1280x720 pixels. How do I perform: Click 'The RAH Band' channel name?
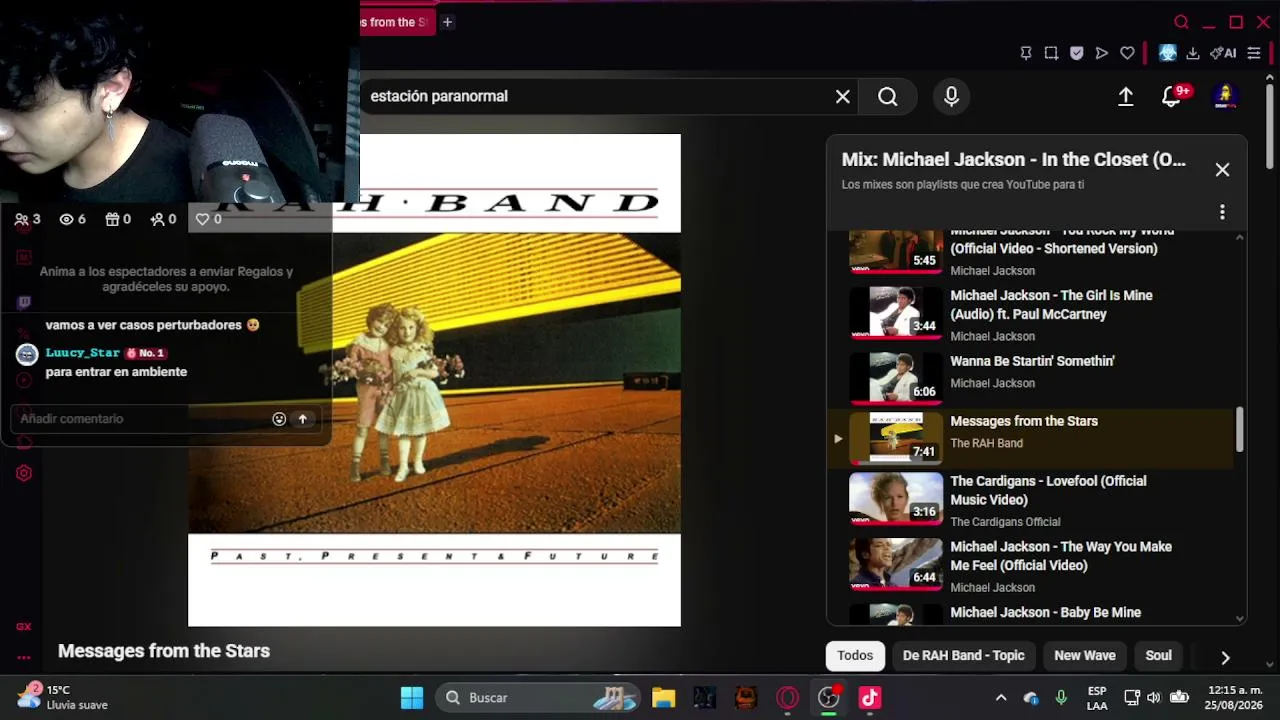tap(986, 443)
